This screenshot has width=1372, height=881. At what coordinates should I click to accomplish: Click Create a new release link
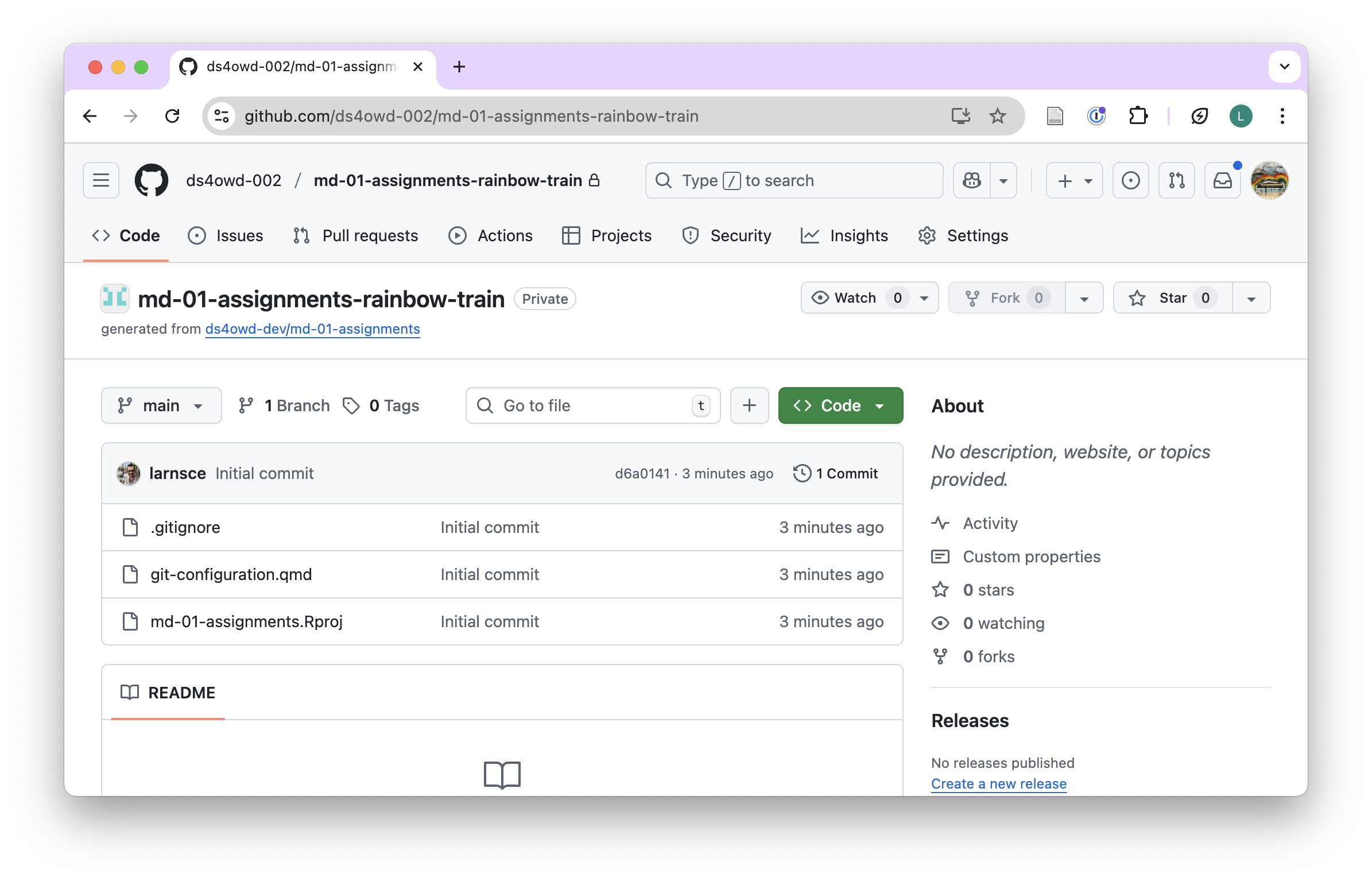pyautogui.click(x=998, y=784)
